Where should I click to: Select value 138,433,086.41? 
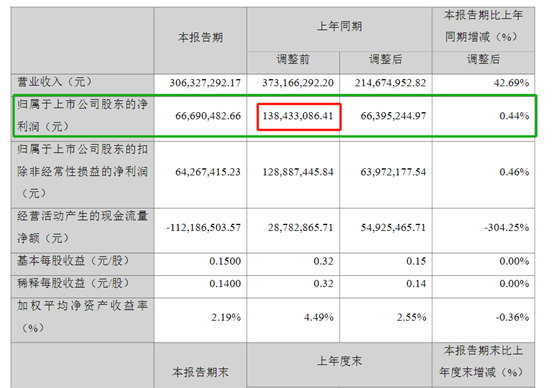coord(298,116)
